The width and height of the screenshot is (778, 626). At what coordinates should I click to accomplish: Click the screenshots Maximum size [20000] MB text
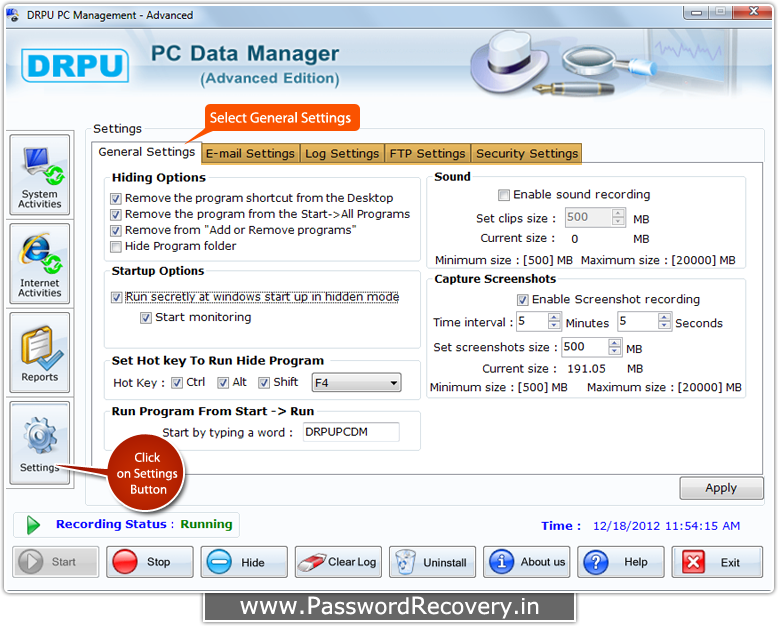click(x=664, y=387)
